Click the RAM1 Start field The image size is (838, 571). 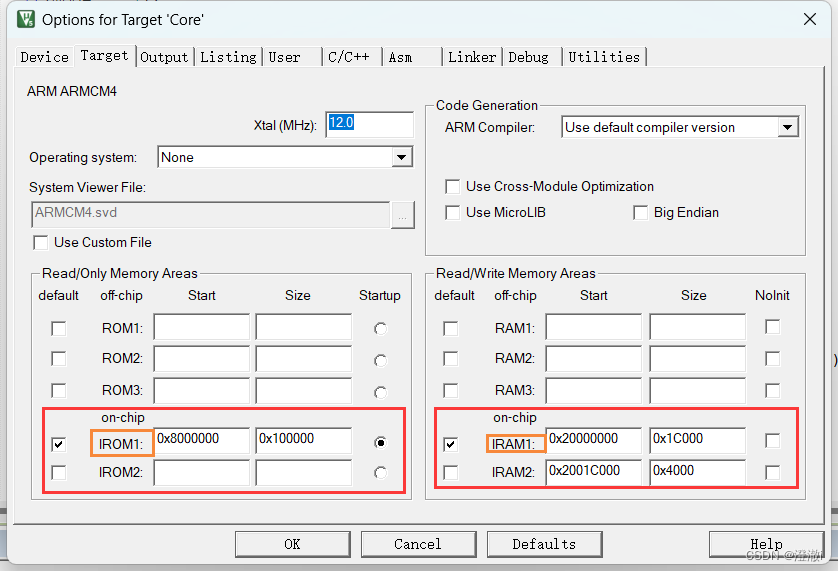(594, 327)
